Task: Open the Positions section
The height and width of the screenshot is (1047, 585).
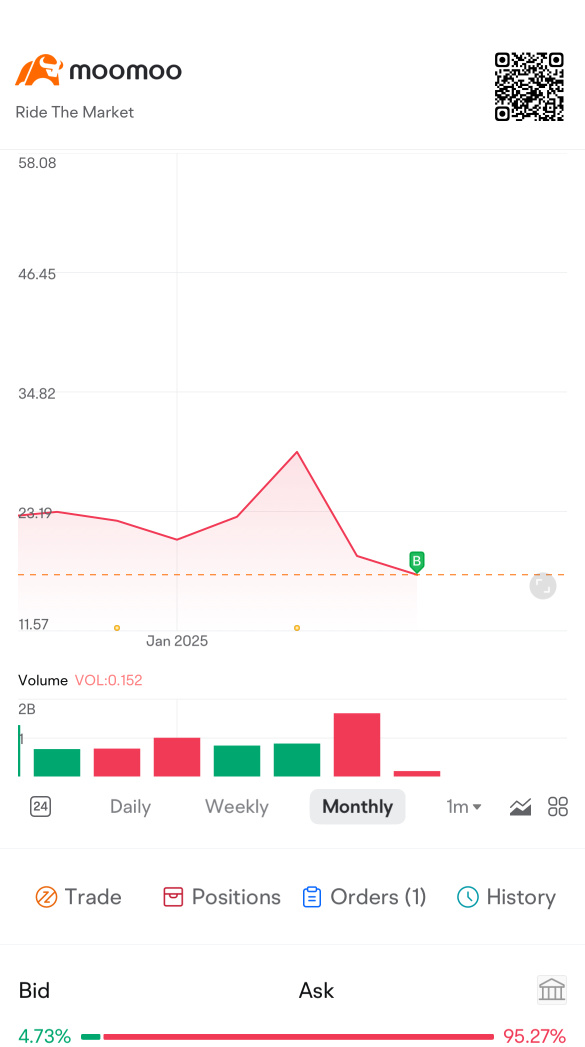Action: tap(222, 897)
